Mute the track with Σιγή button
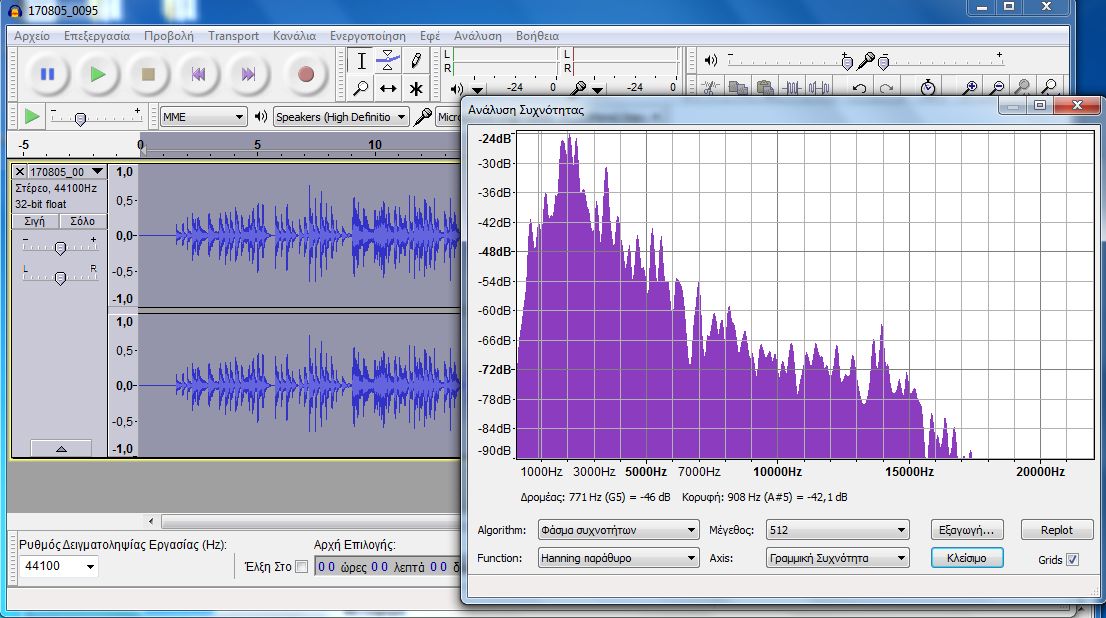 point(34,221)
